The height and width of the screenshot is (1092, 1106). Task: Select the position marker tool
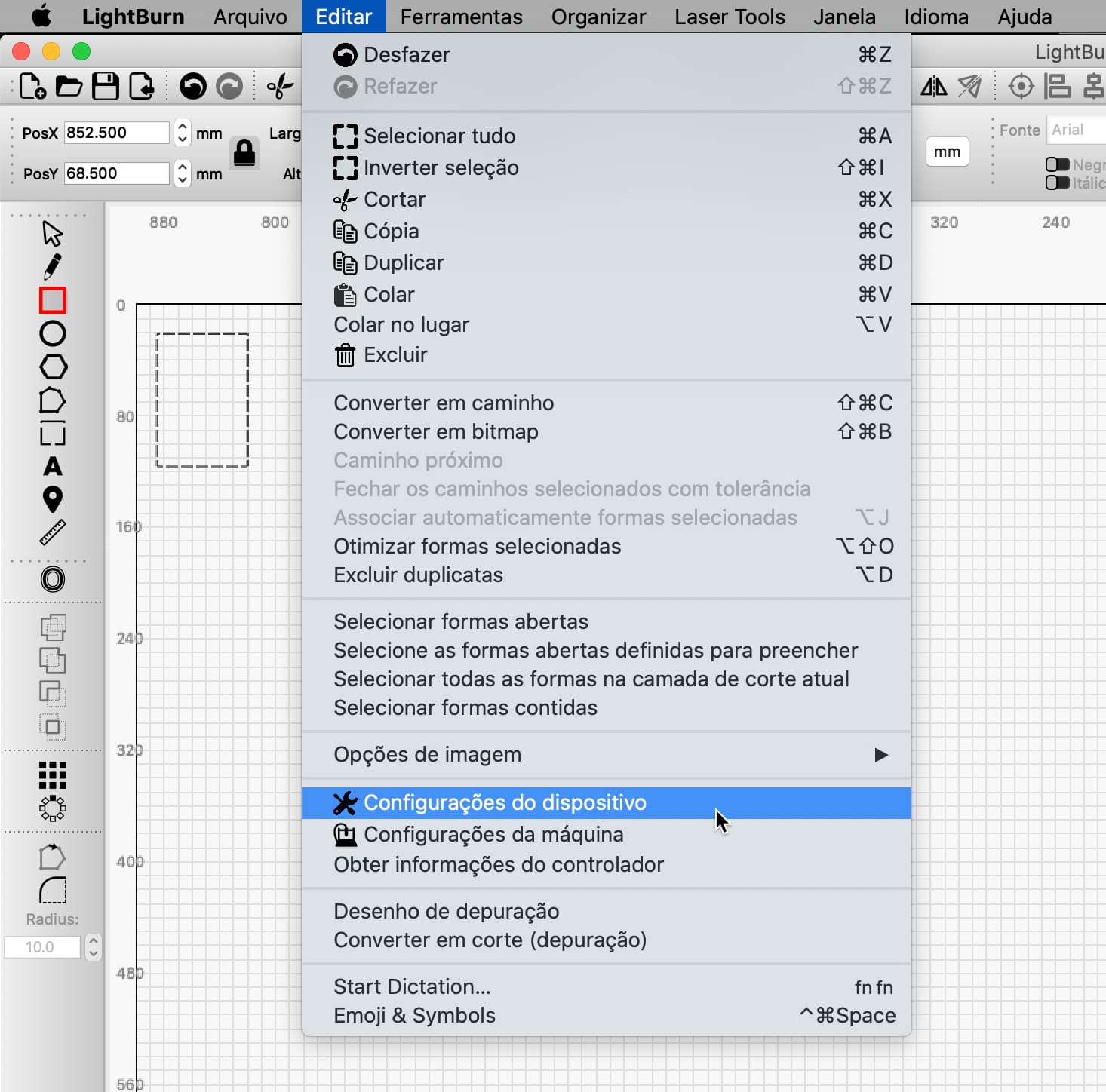pos(53,499)
